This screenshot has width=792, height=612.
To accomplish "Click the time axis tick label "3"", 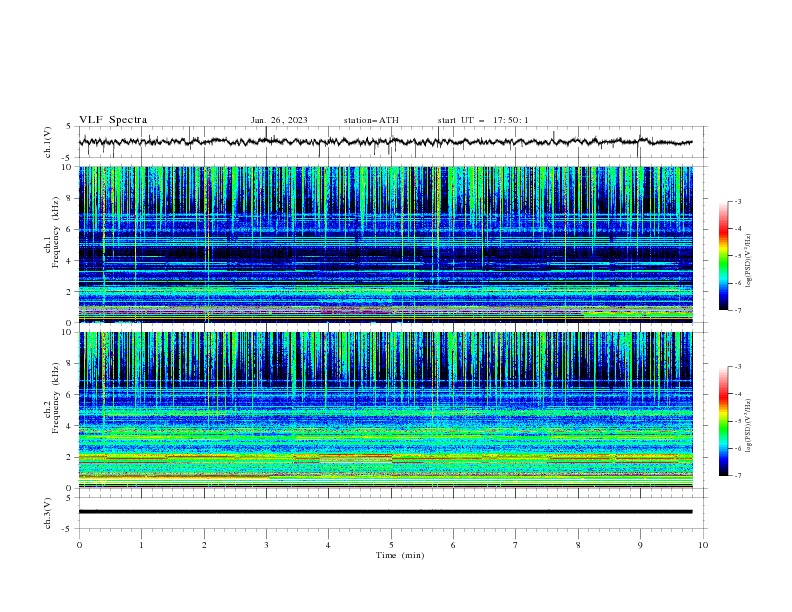I will (266, 545).
